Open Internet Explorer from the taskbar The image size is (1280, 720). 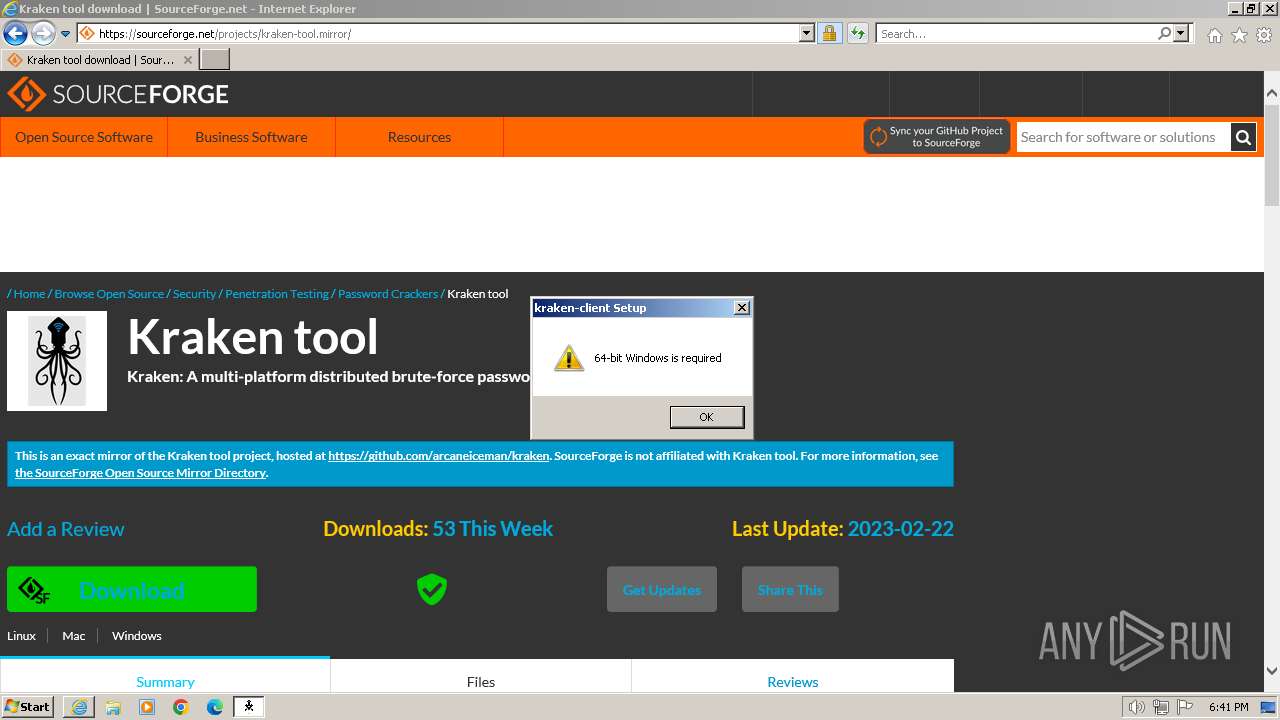(x=79, y=707)
